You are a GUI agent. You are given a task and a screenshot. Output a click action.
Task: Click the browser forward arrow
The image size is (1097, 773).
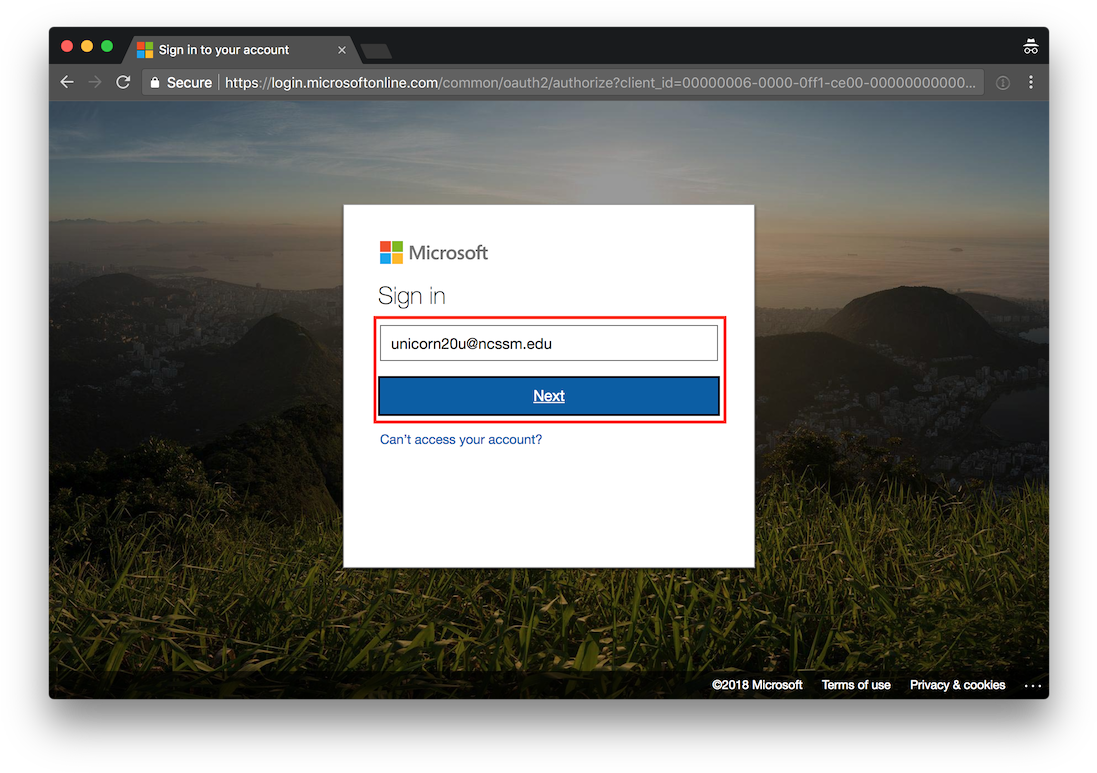95,82
